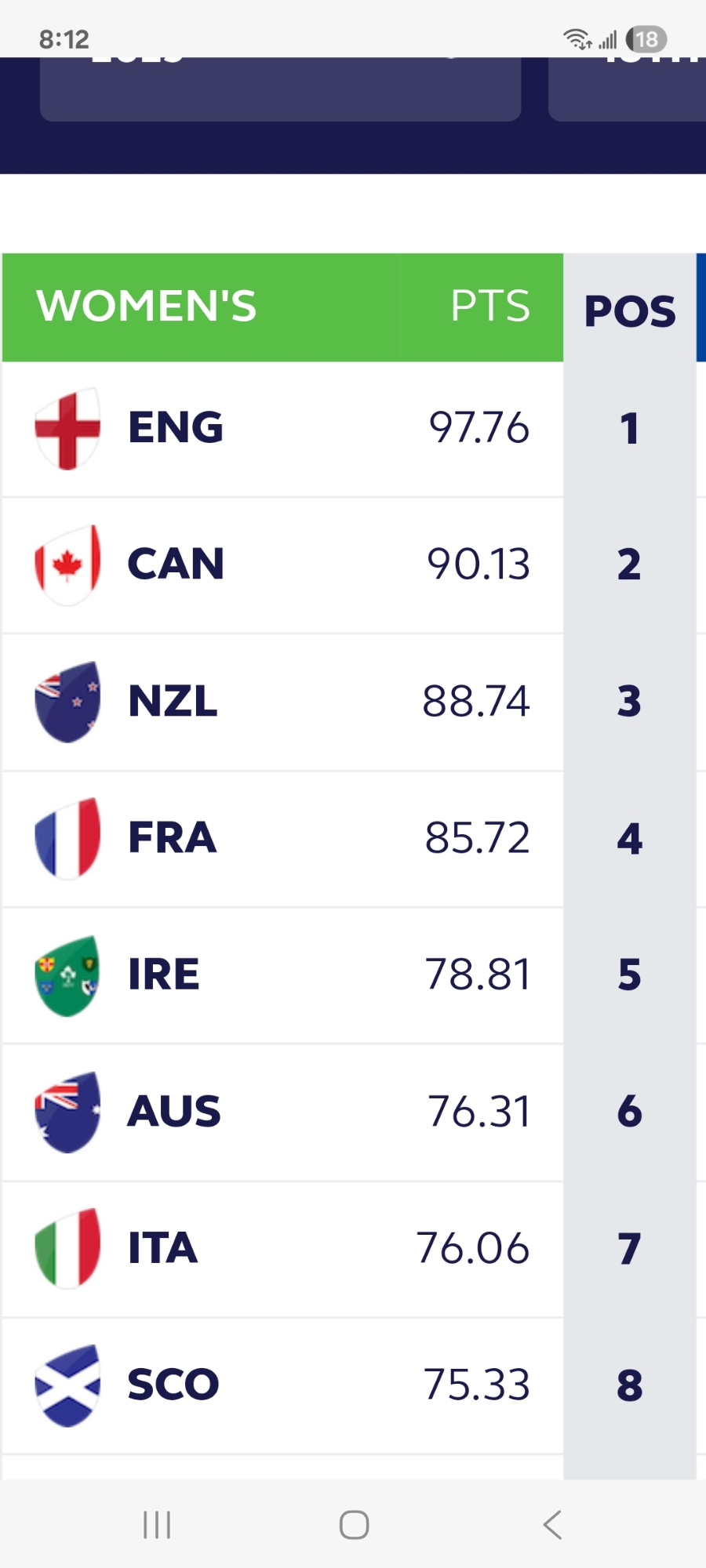This screenshot has width=706, height=1568.
Task: Tap the POS column header
Action: coord(629,310)
